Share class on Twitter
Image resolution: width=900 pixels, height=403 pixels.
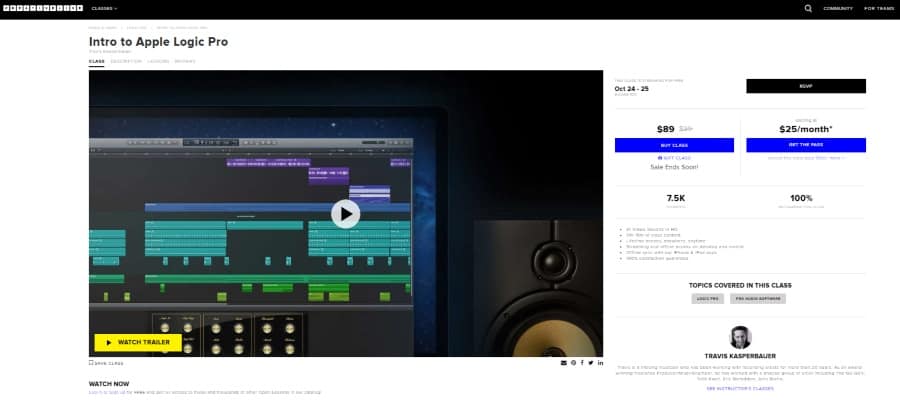point(591,363)
